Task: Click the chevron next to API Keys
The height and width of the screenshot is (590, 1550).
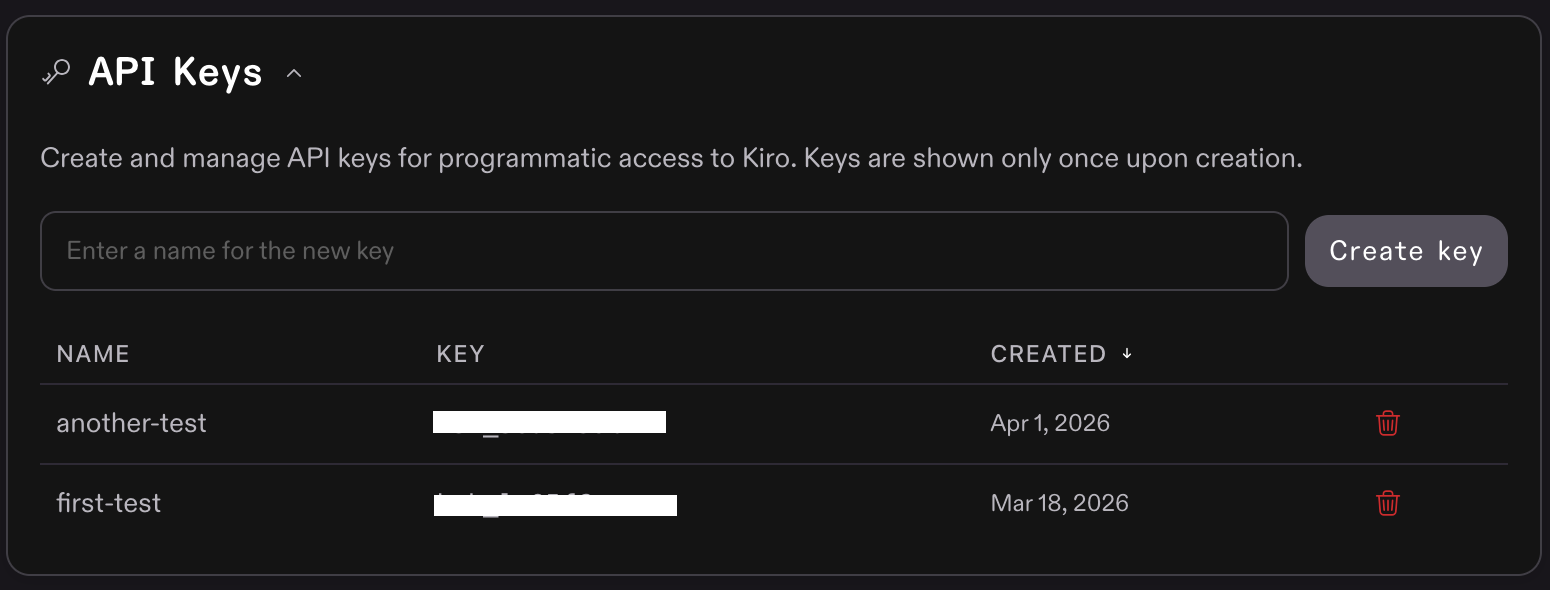Action: 293,73
